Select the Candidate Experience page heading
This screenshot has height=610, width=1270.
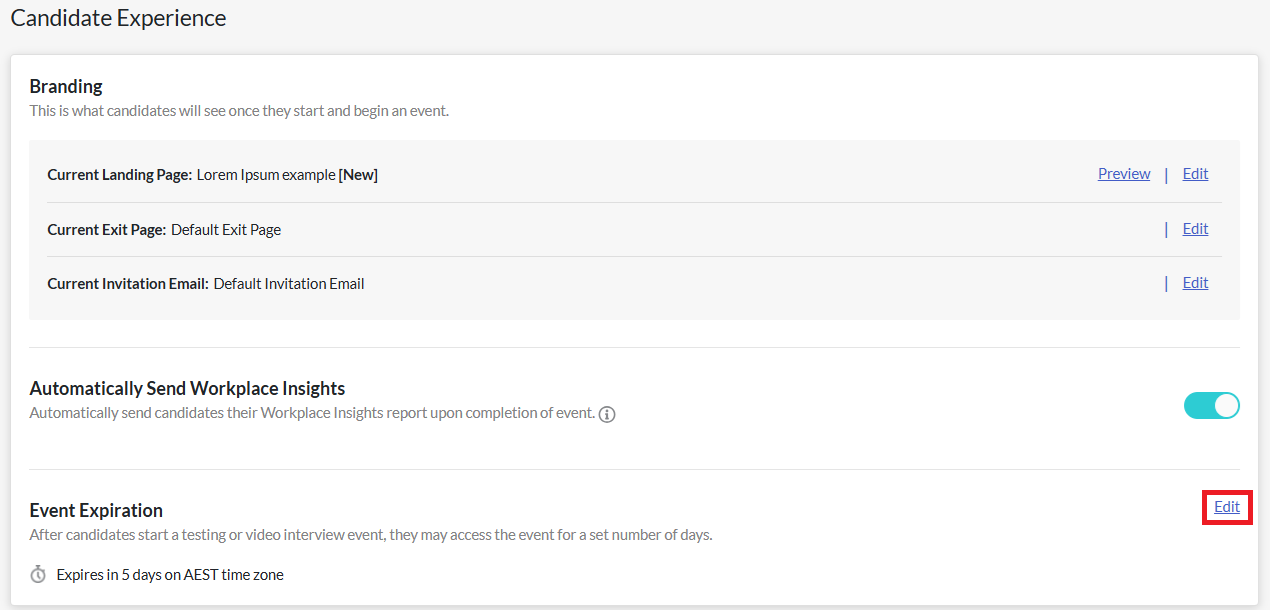(x=118, y=18)
